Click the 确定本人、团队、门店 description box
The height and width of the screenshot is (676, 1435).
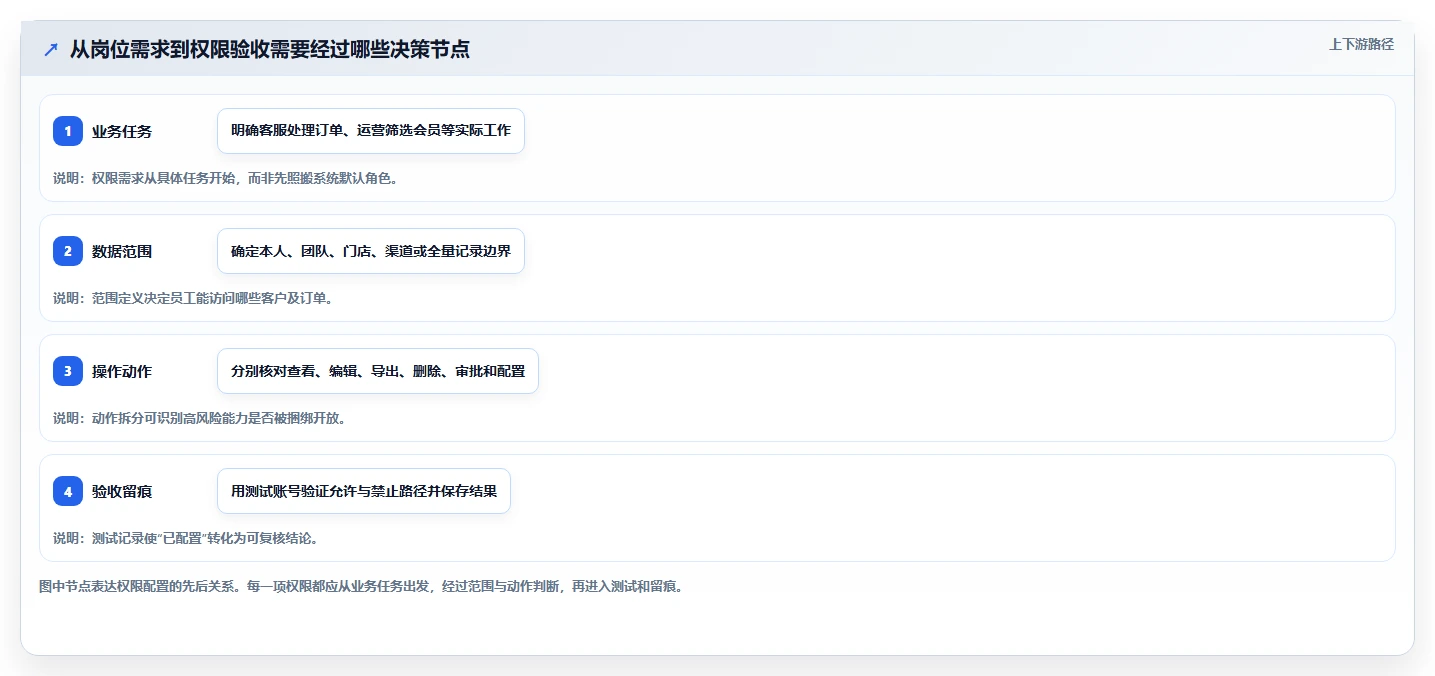[371, 251]
